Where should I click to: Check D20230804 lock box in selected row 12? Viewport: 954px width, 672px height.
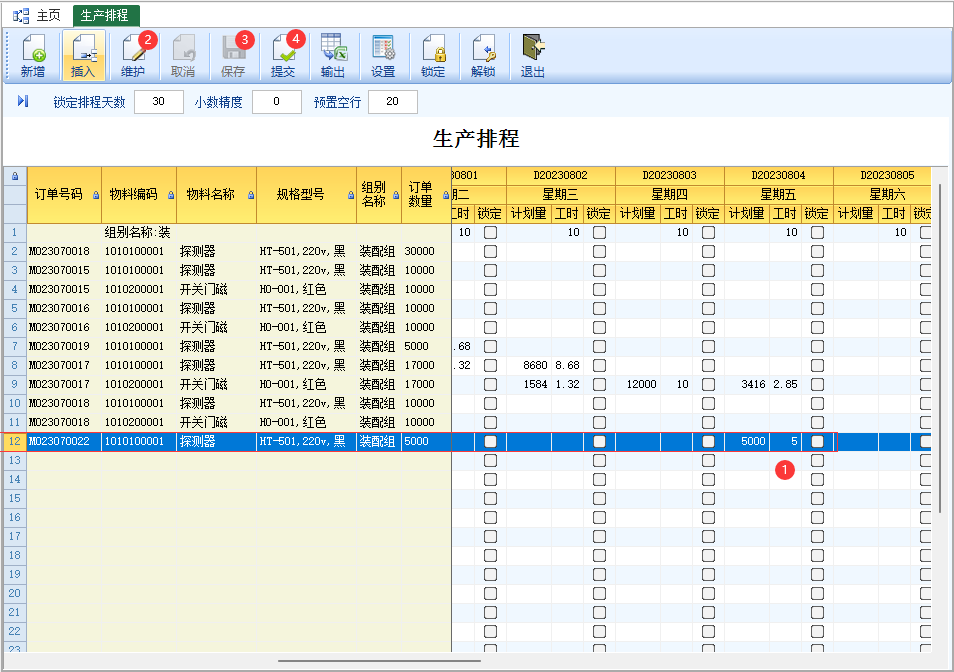[817, 442]
